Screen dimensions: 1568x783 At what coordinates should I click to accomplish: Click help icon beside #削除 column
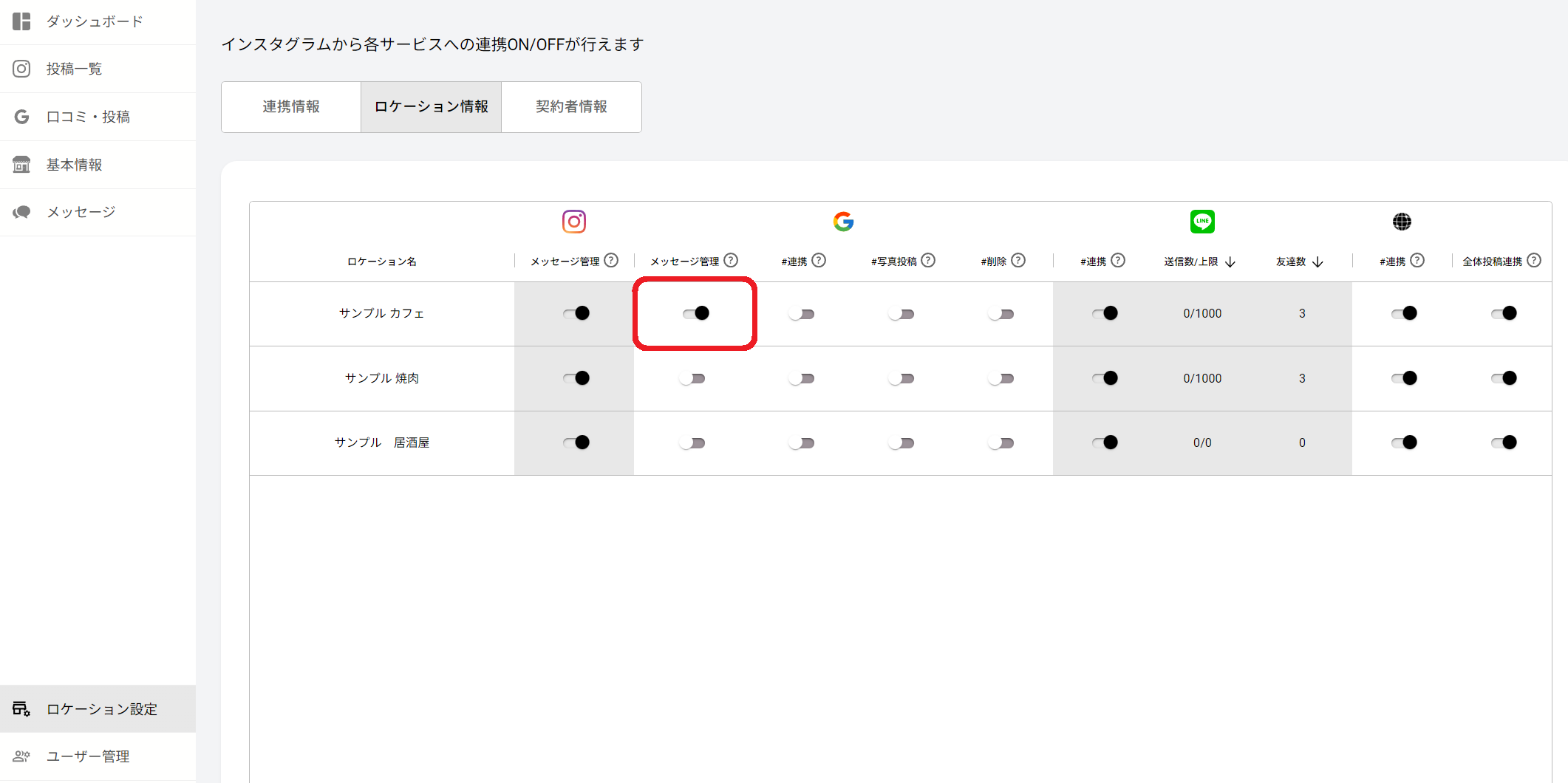coord(1018,261)
